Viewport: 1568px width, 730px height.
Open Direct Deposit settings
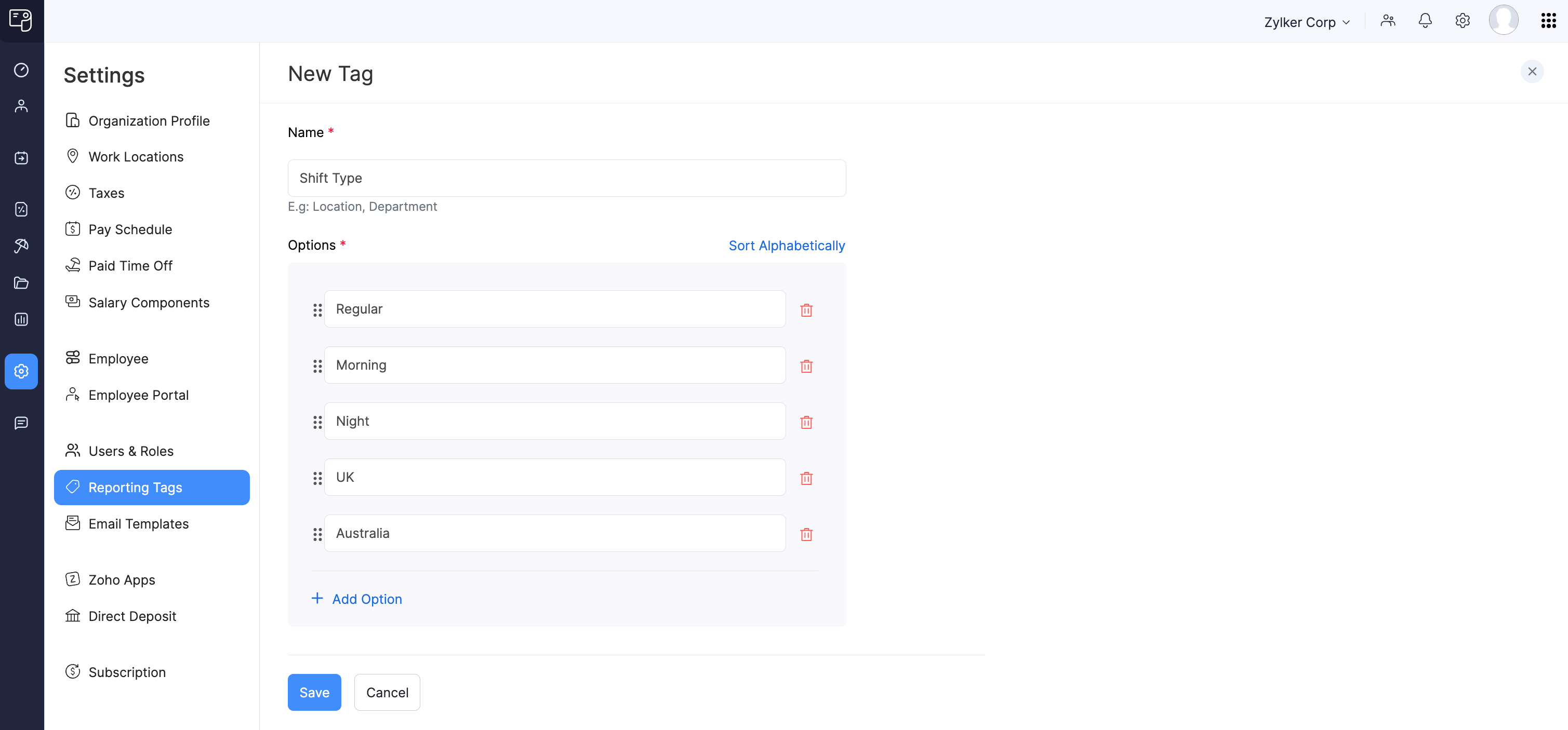pyautogui.click(x=152, y=616)
